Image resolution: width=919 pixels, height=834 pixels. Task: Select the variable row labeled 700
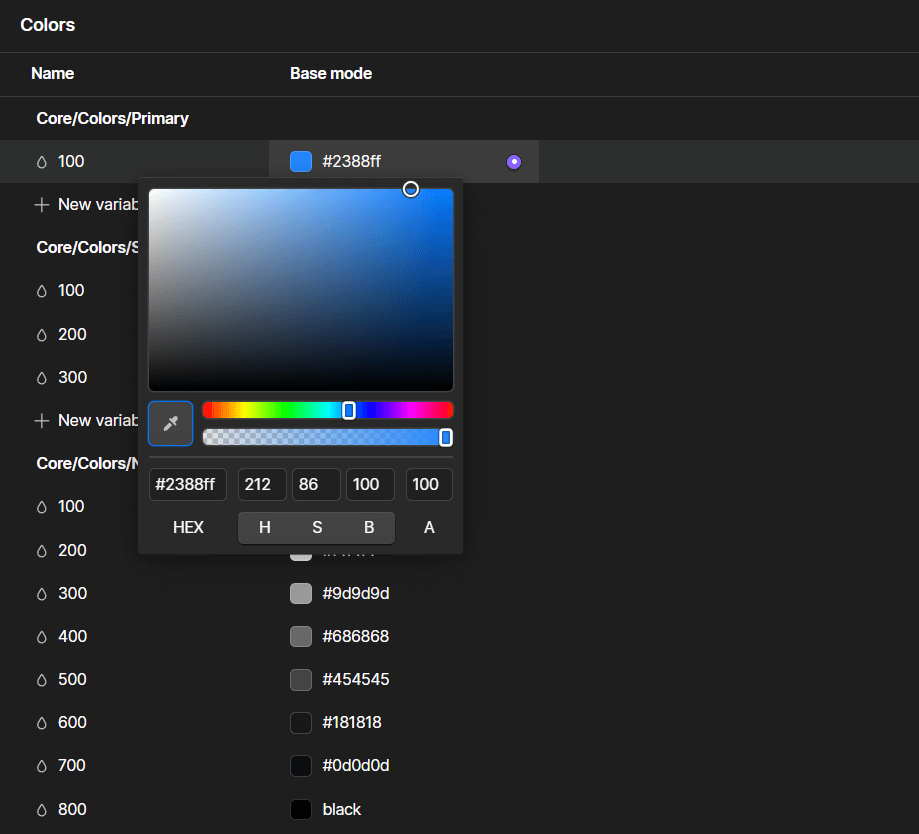click(70, 765)
